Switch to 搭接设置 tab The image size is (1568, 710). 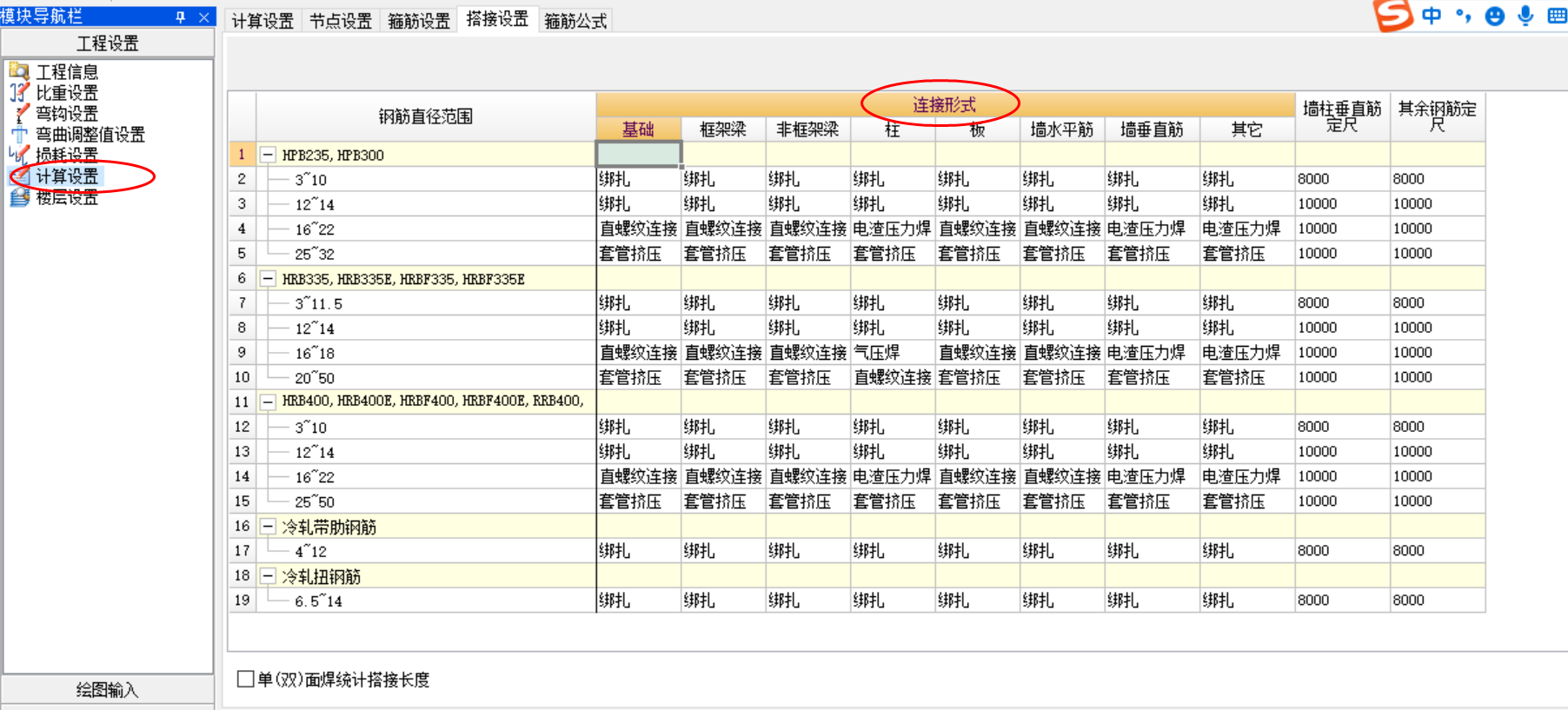coord(497,19)
